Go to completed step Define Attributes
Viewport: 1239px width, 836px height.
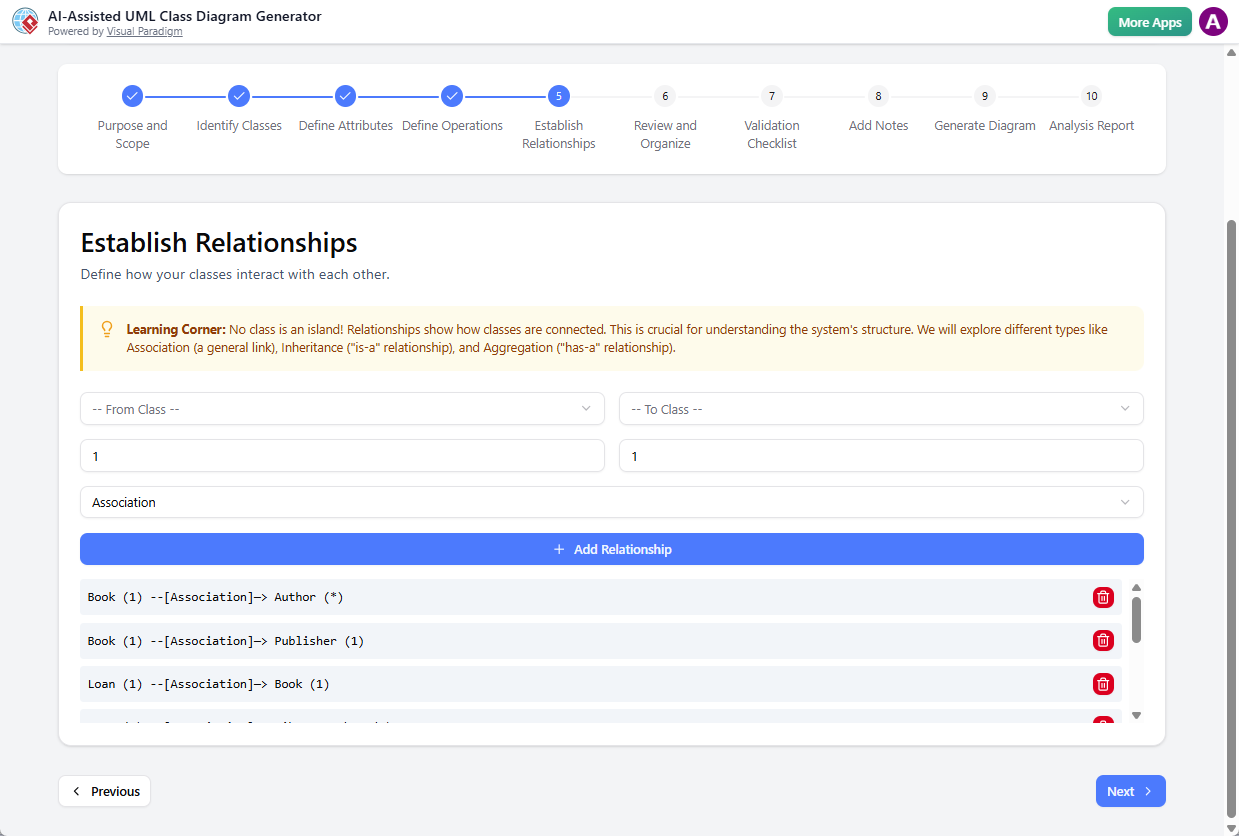pos(345,96)
